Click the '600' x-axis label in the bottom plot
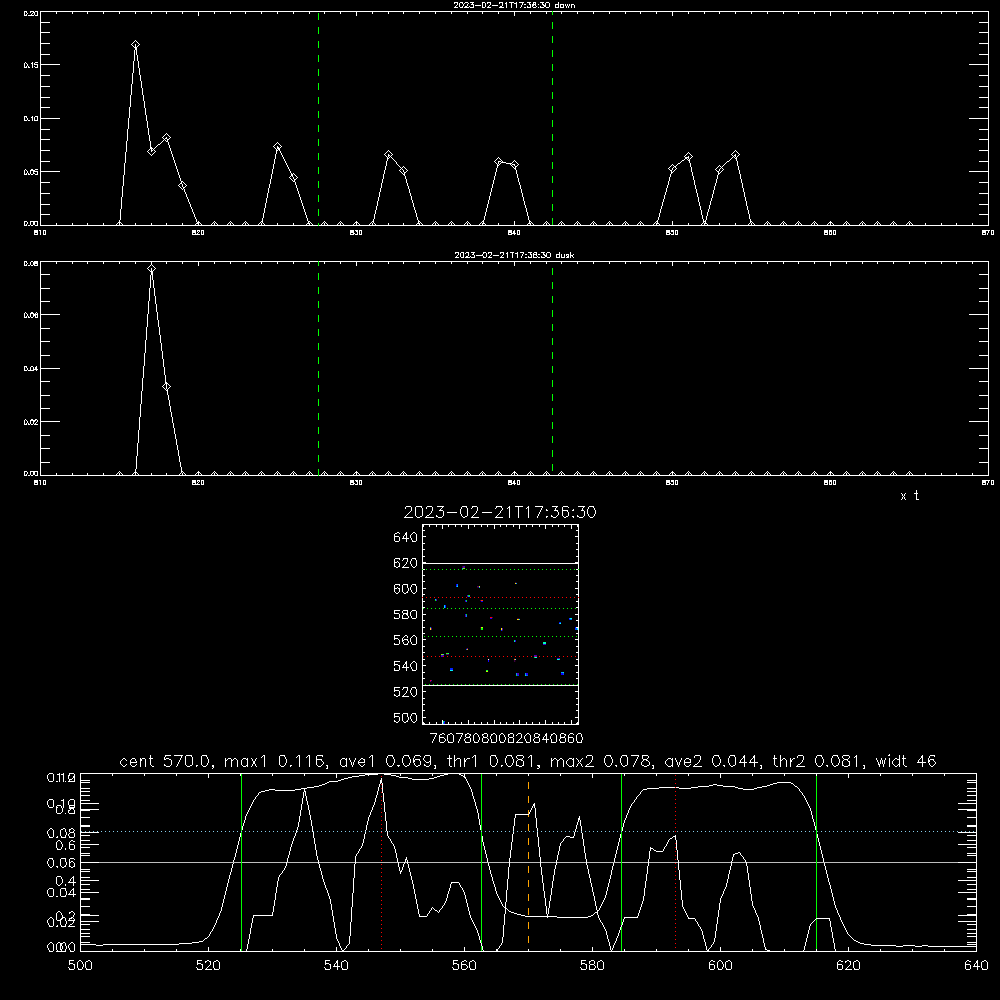Image resolution: width=1000 pixels, height=1000 pixels. pos(721,966)
